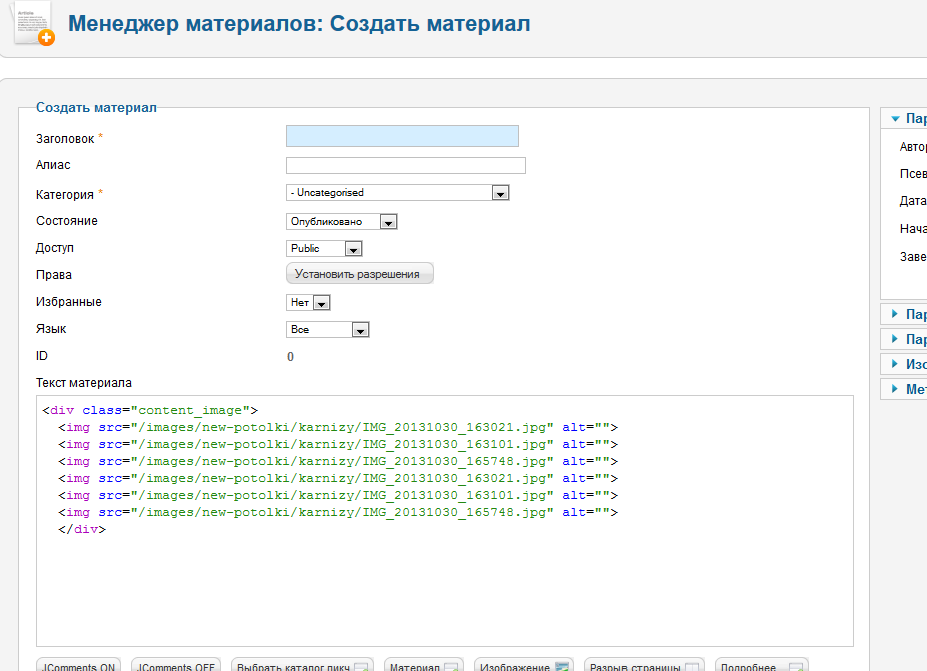Screen dimensions: 927x671
Task: Expand the Мет... panel on the right
Action: [903, 389]
